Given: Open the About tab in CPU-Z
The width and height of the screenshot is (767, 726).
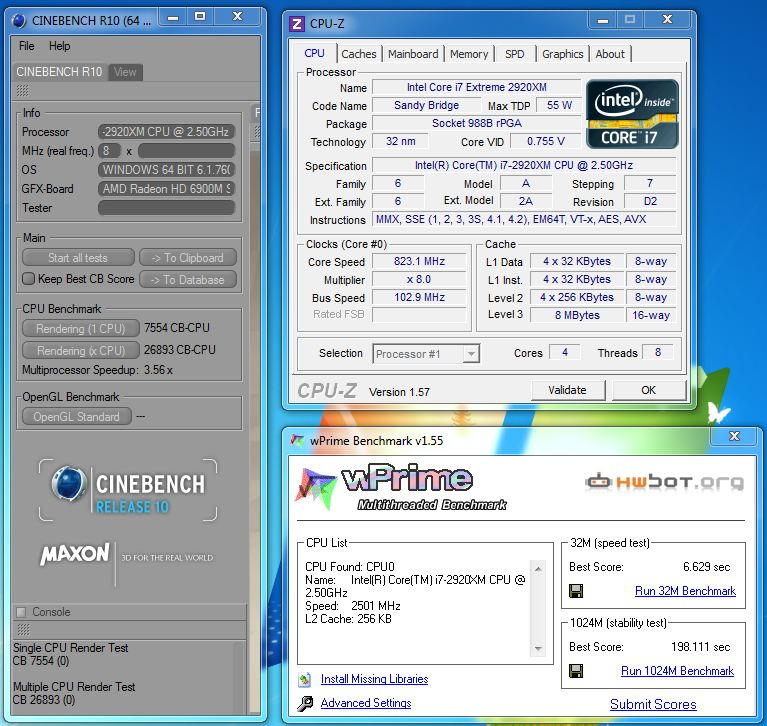Looking at the screenshot, I should click(x=610, y=54).
